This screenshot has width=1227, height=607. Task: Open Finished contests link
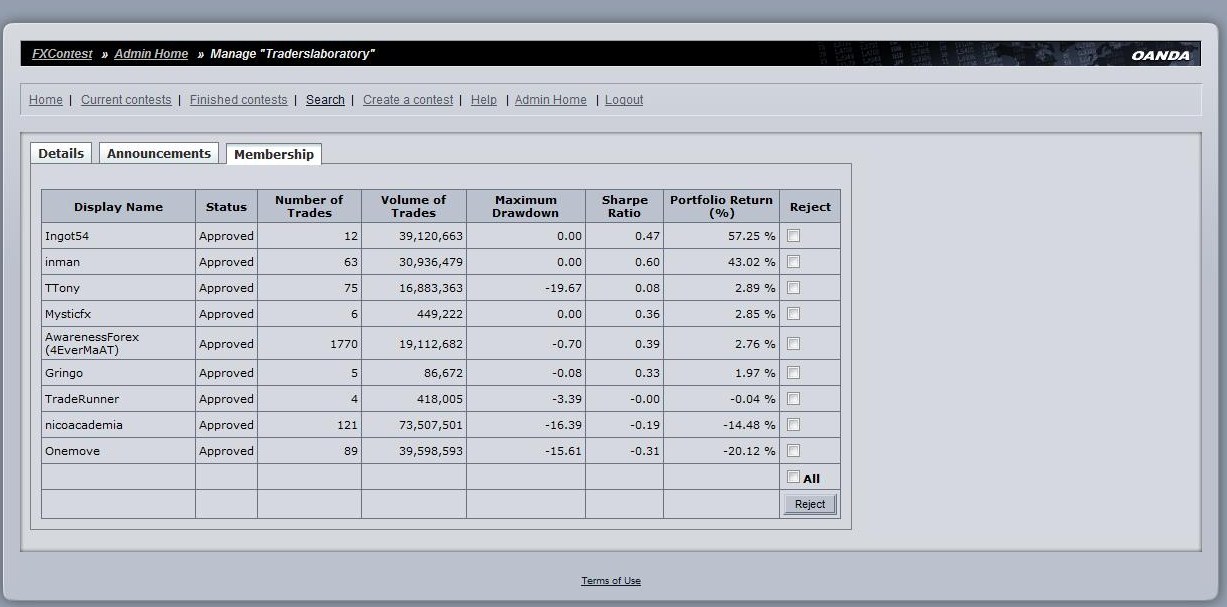pos(238,100)
